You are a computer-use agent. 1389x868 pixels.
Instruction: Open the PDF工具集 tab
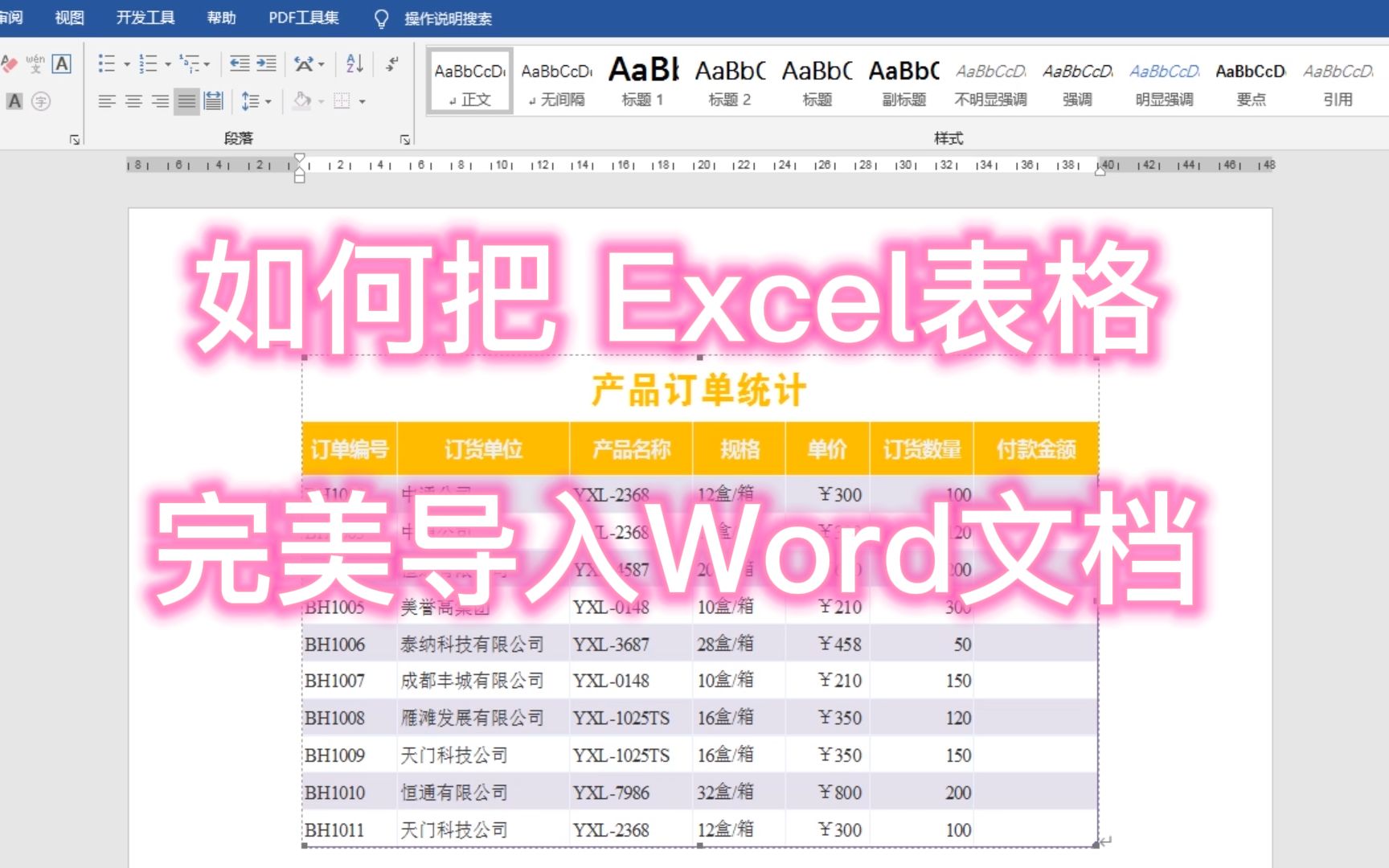(304, 18)
